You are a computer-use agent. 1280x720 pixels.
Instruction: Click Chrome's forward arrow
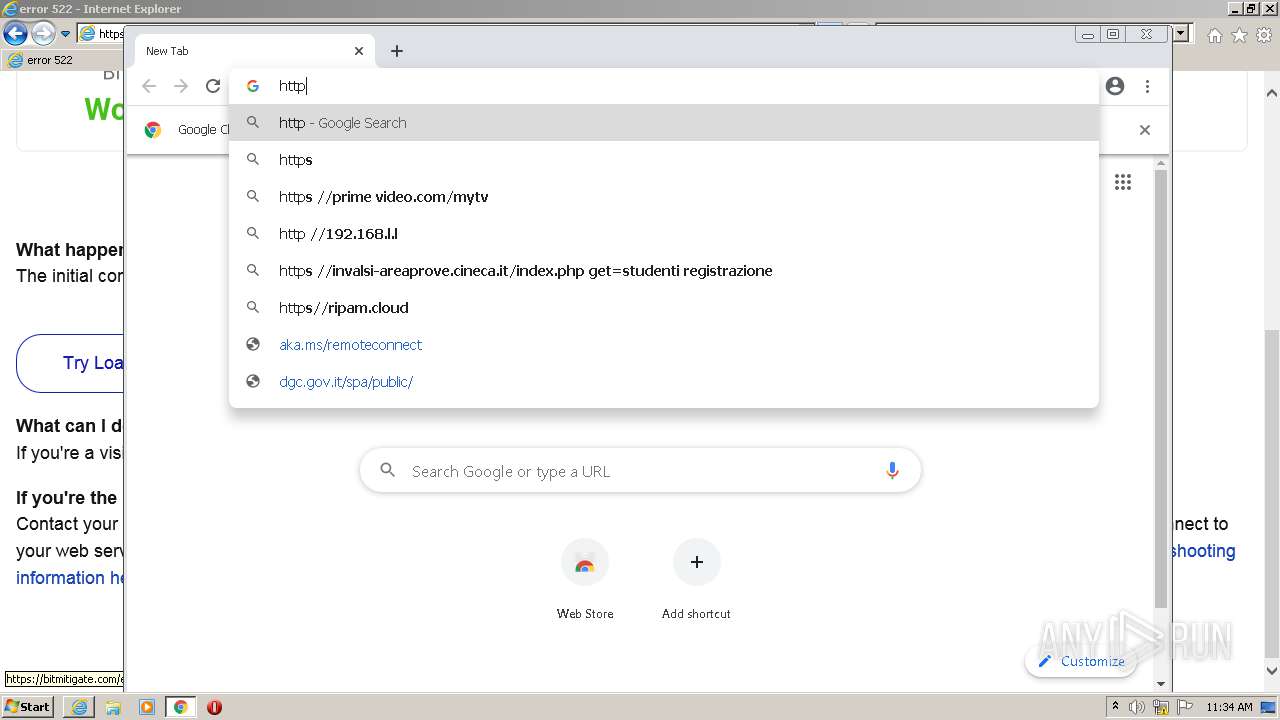[x=181, y=86]
